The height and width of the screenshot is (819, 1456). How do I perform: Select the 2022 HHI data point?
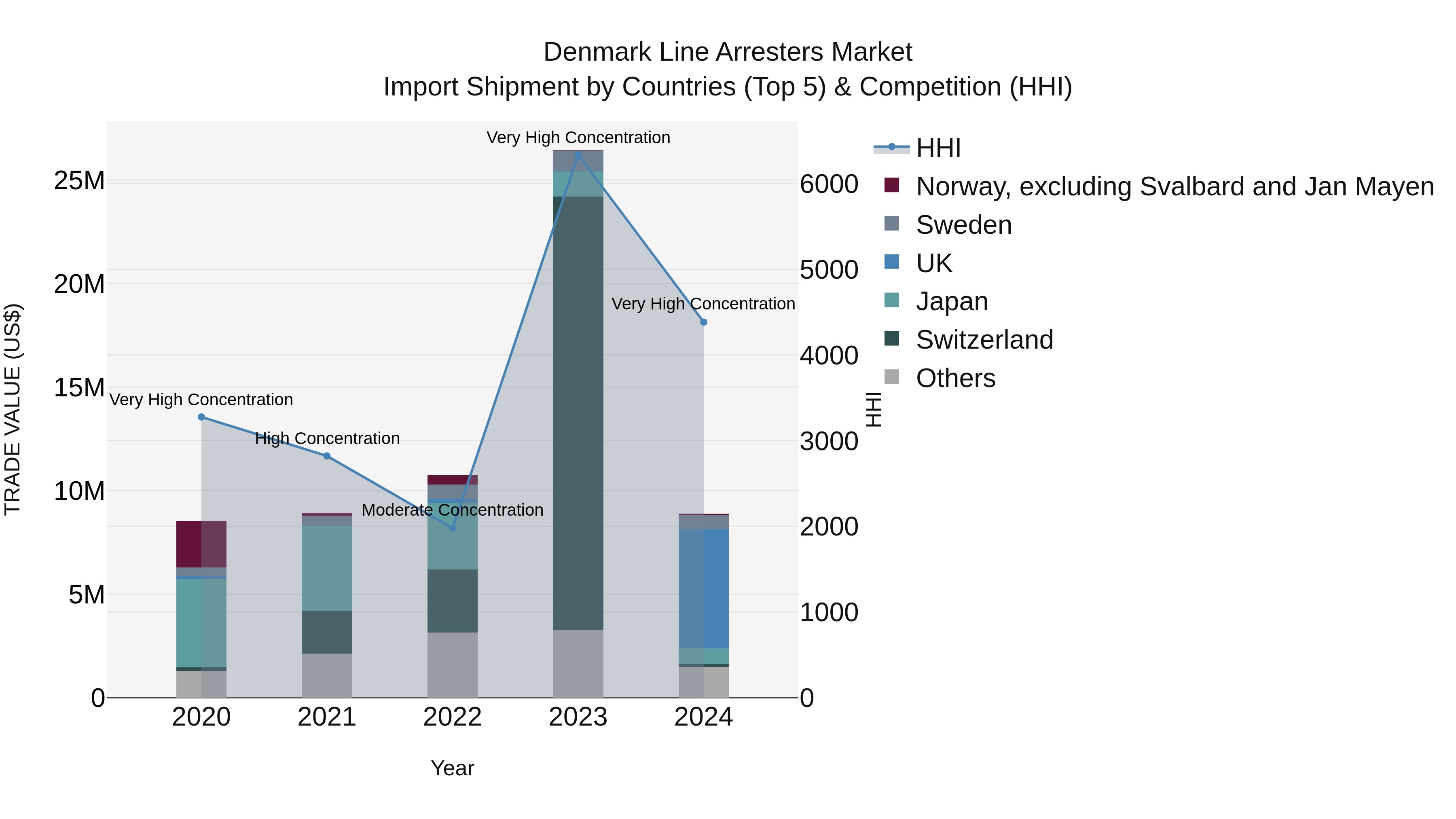[452, 528]
